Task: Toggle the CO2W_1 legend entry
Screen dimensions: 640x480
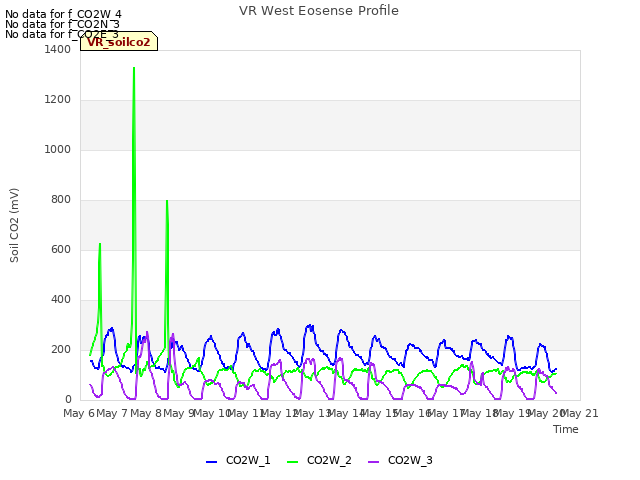Action: [x=238, y=460]
